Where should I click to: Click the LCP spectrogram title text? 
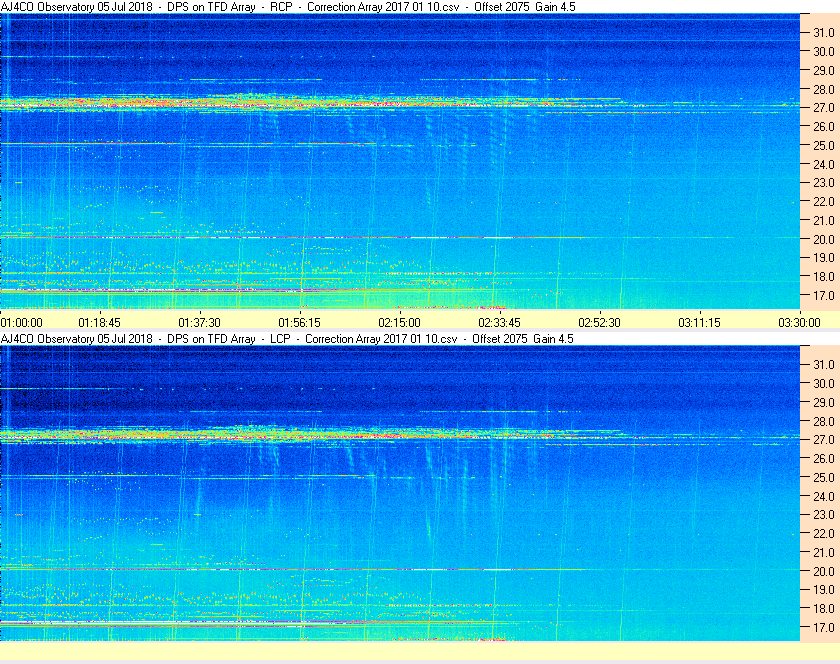287,339
